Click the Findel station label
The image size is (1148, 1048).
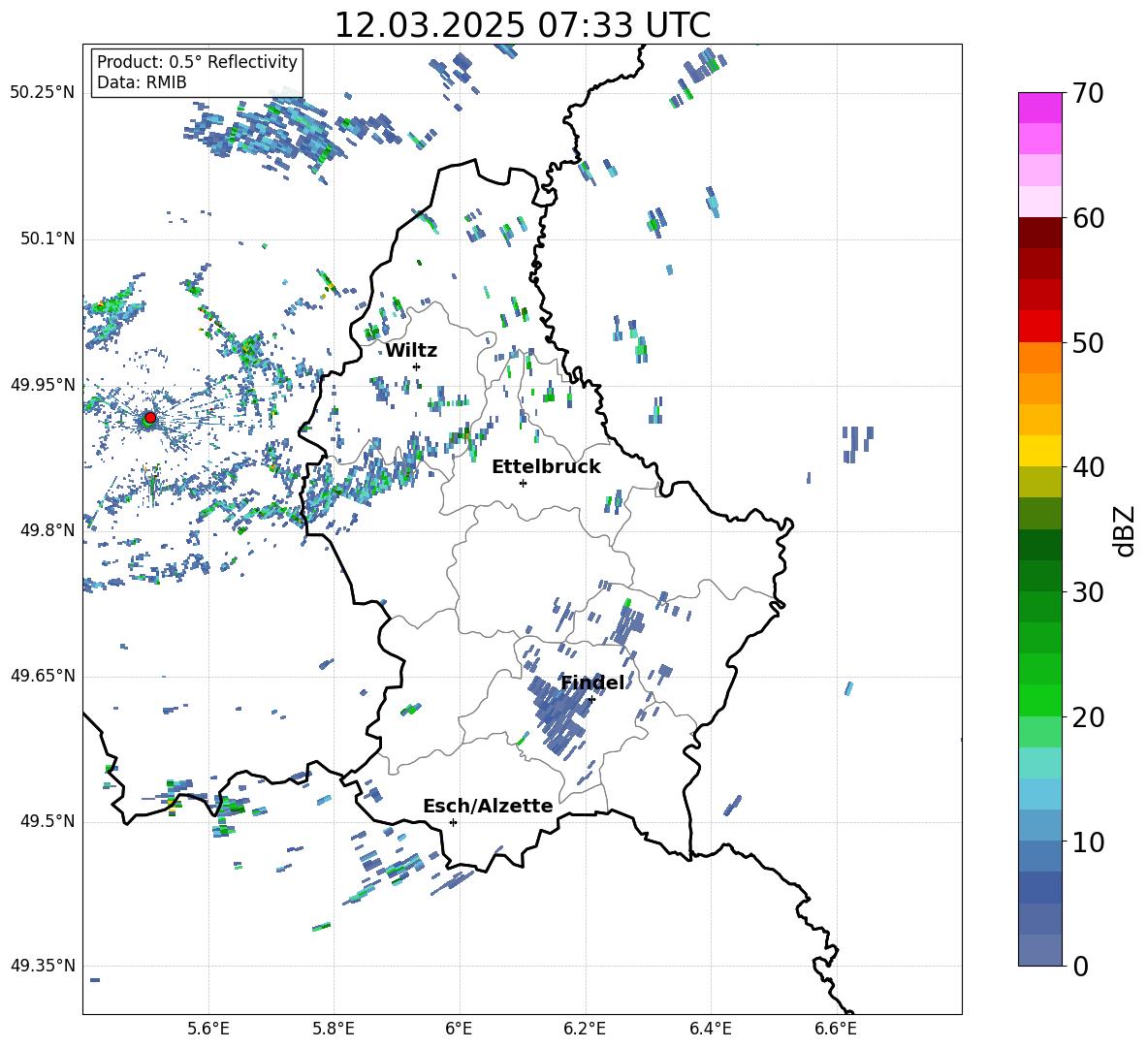tap(592, 683)
